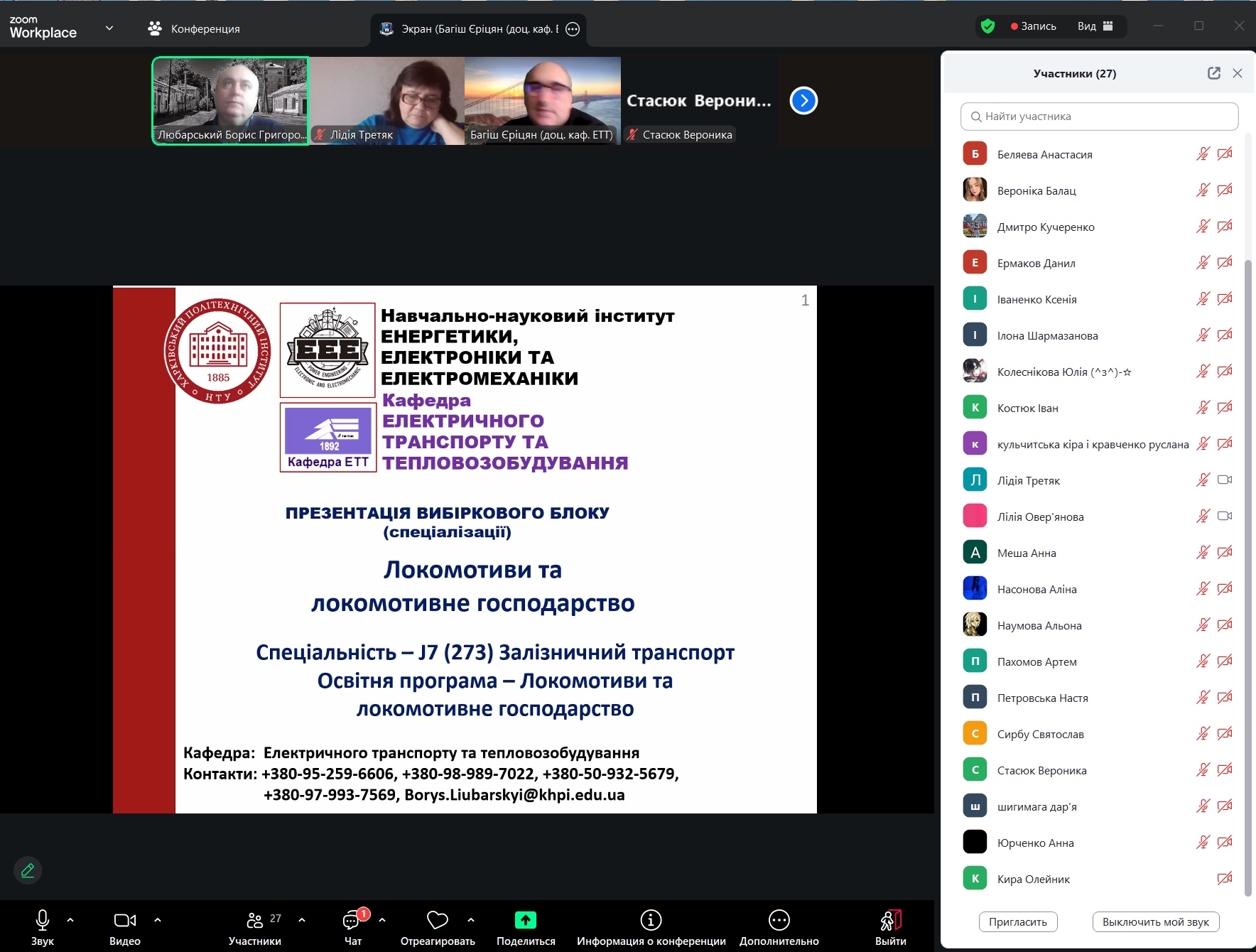
Task: Click the annotation pencil icon
Action: point(28,870)
